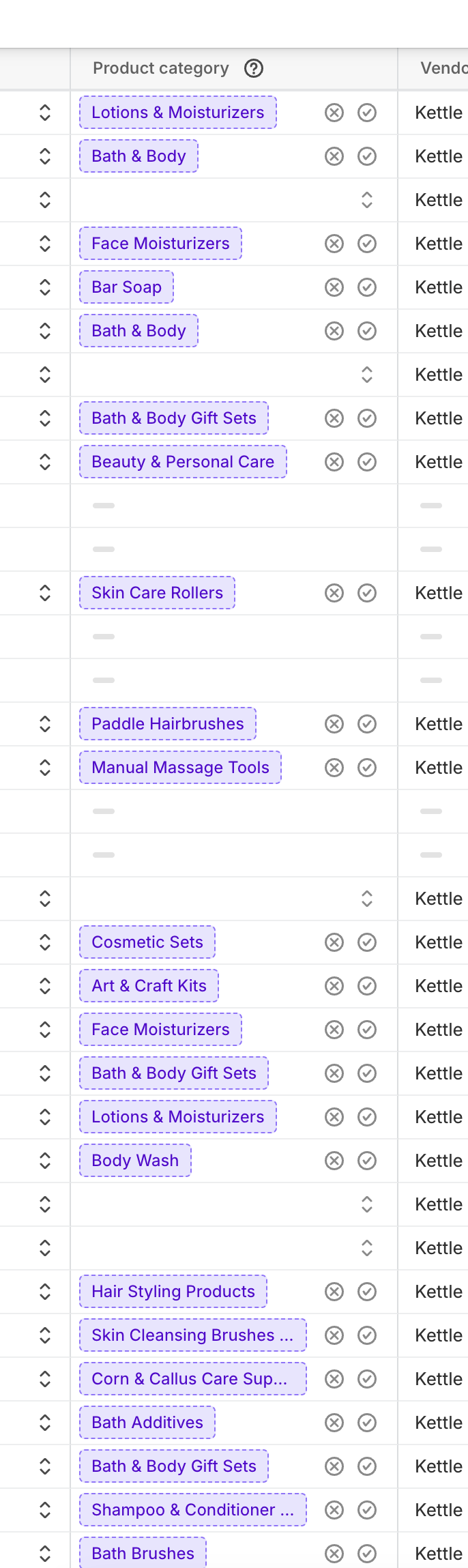Approve the Cosmetic Sets category suggestion
468x1568 pixels.
[367, 942]
